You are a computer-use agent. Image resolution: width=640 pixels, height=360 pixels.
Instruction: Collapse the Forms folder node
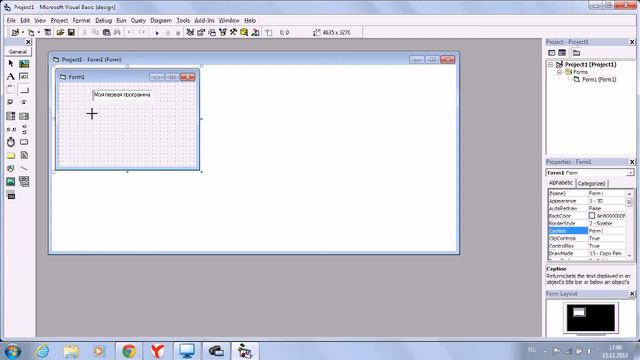pyautogui.click(x=560, y=72)
